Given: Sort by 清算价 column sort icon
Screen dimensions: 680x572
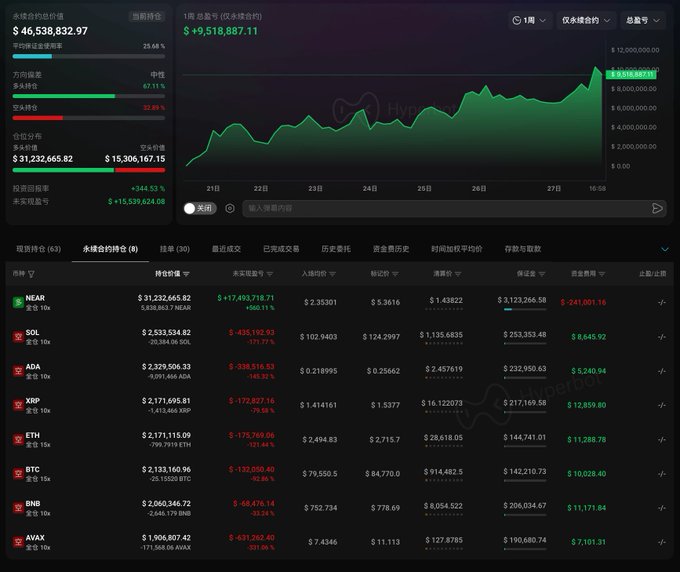Looking at the screenshot, I should [x=458, y=274].
